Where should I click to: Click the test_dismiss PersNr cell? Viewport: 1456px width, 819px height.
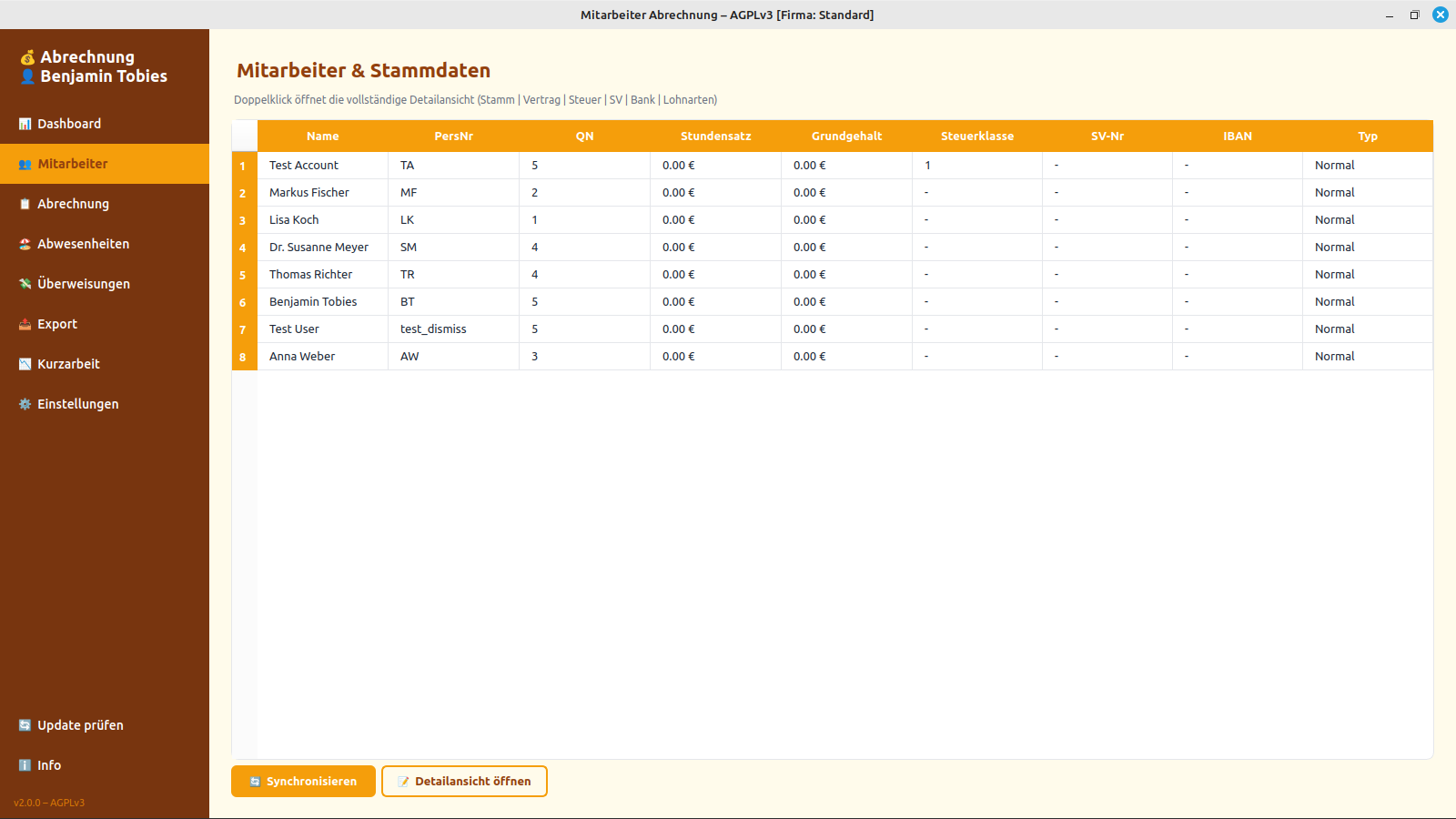[x=433, y=329]
